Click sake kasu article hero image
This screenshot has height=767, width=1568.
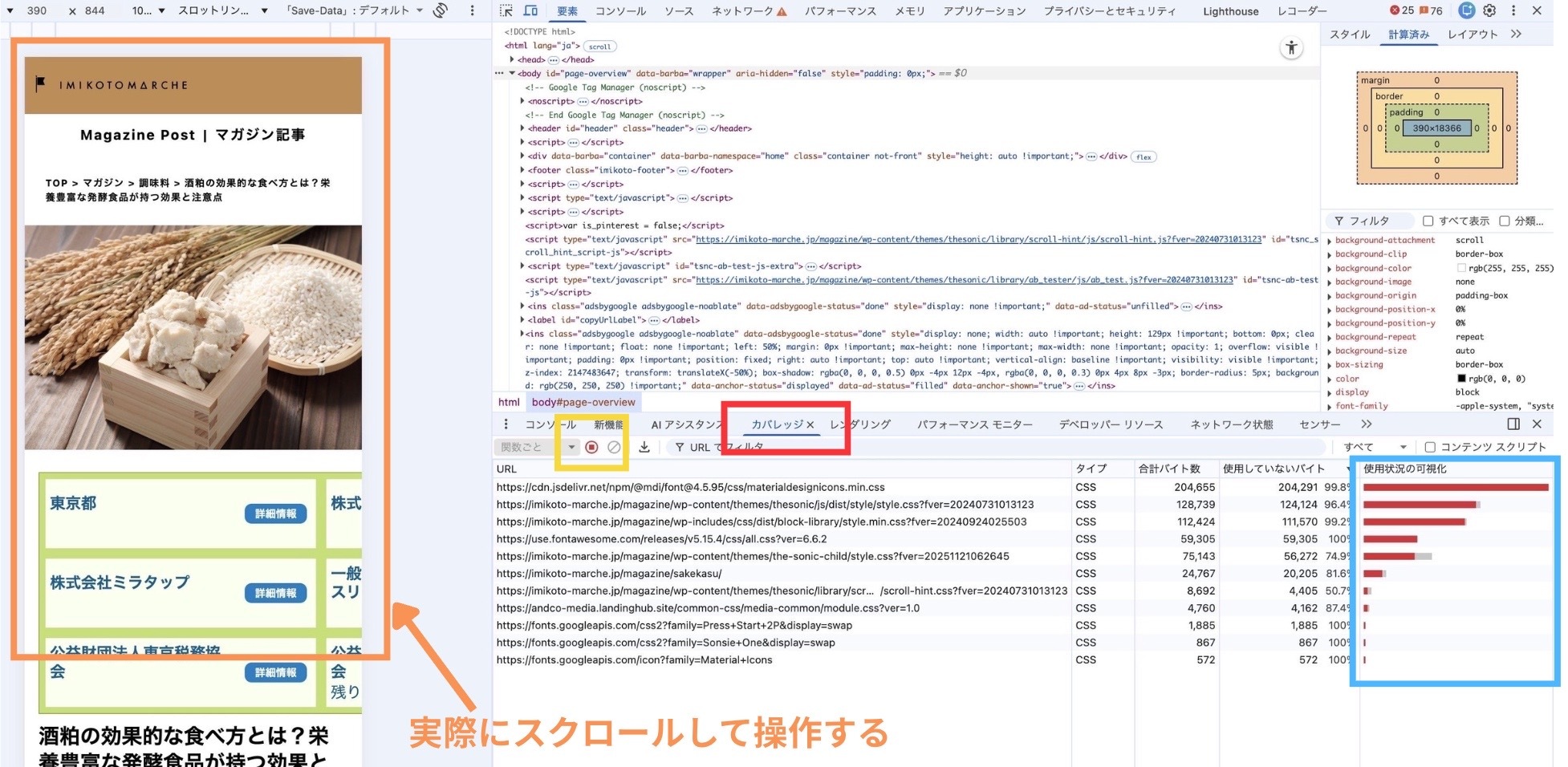point(193,337)
